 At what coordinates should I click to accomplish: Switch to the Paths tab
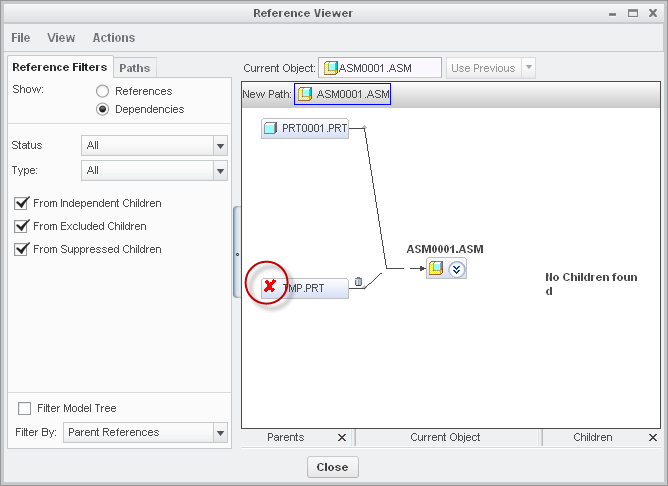coord(135,68)
